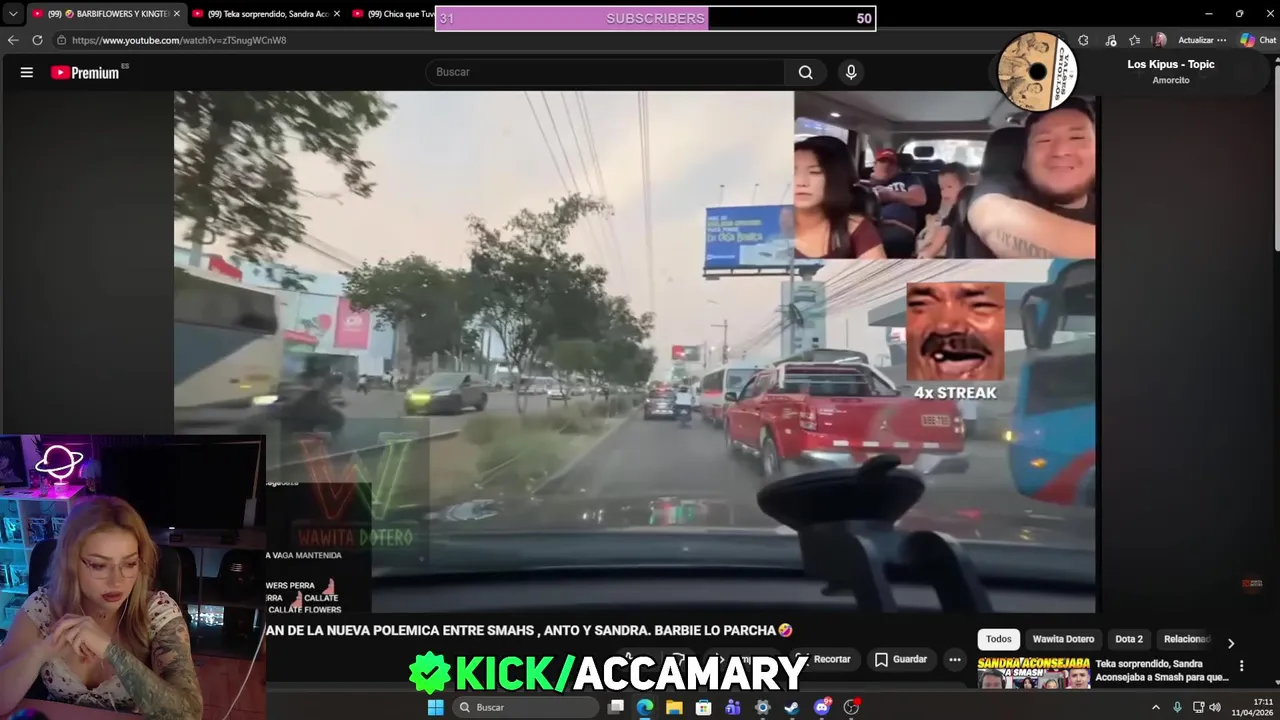Open the favorites star list icon
1280x720 pixels.
1134,40
